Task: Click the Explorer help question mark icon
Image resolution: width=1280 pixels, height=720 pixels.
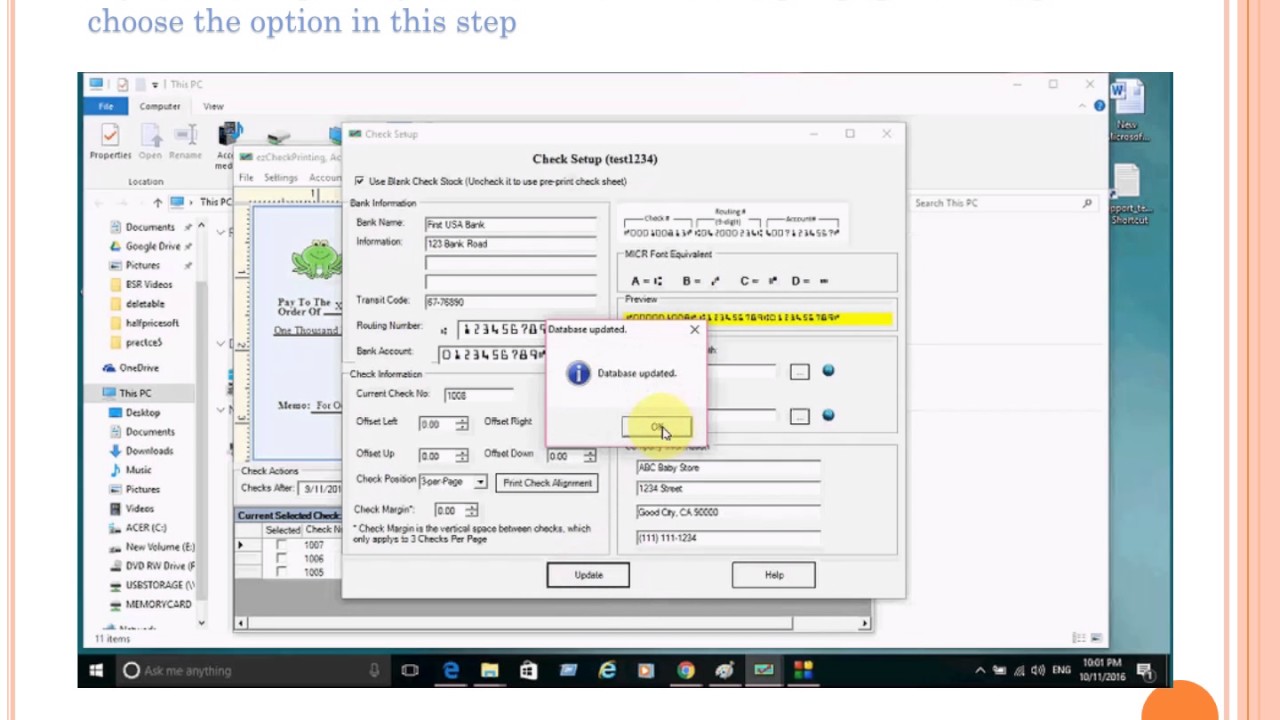Action: (x=1099, y=106)
